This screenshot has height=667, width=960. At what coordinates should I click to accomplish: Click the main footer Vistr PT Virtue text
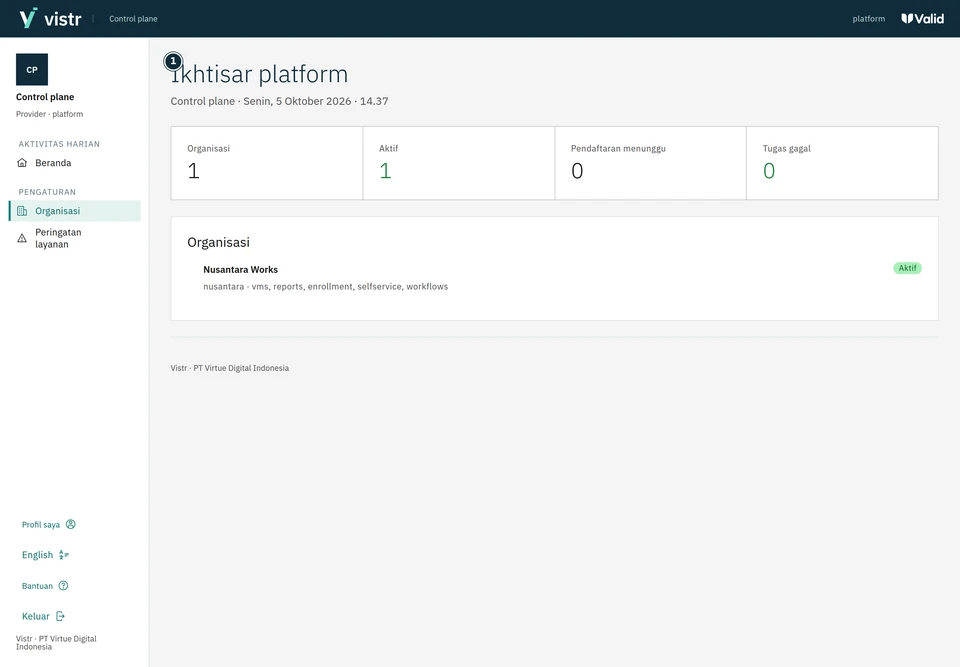point(230,368)
